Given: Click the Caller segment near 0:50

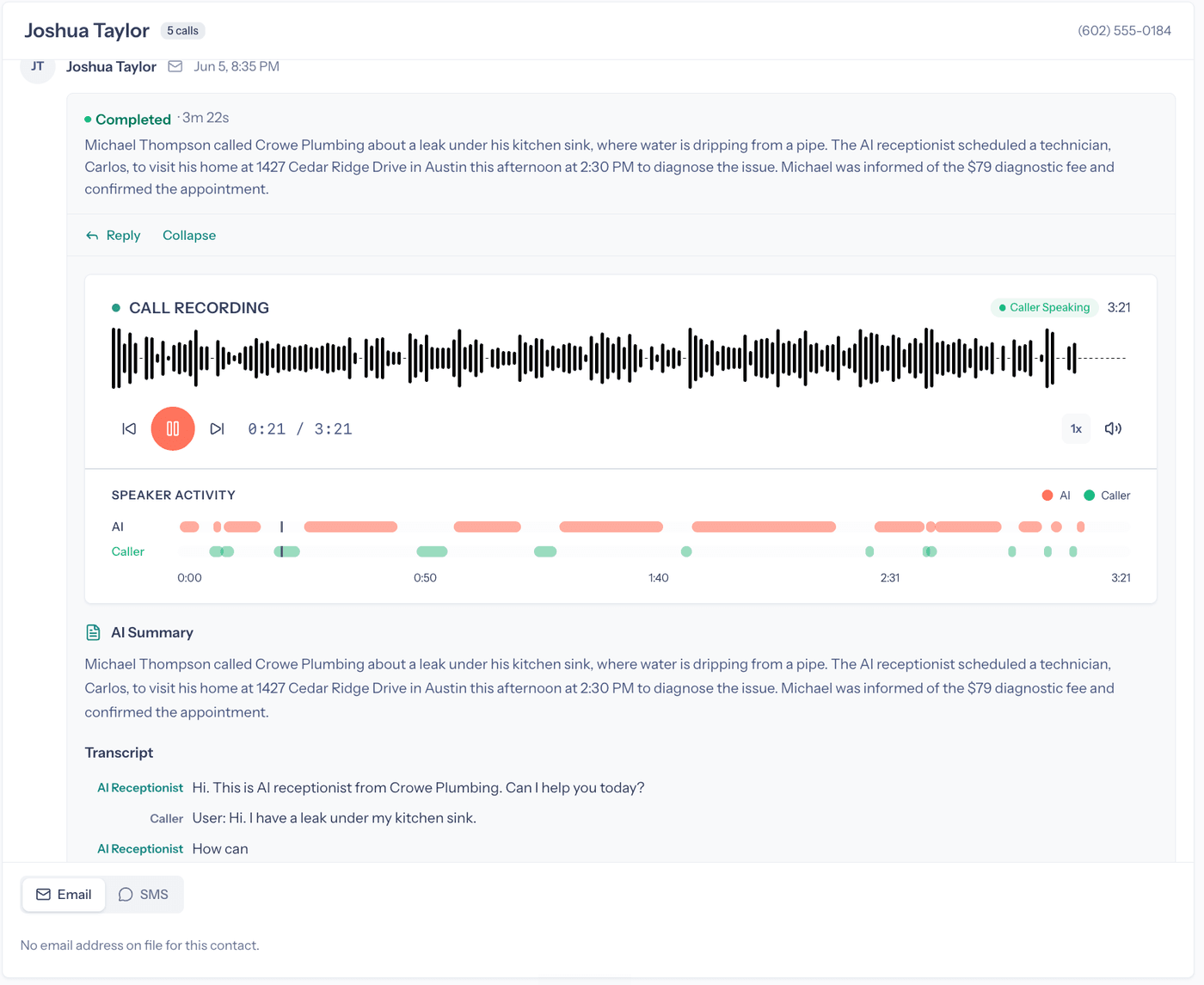Looking at the screenshot, I should 432,551.
